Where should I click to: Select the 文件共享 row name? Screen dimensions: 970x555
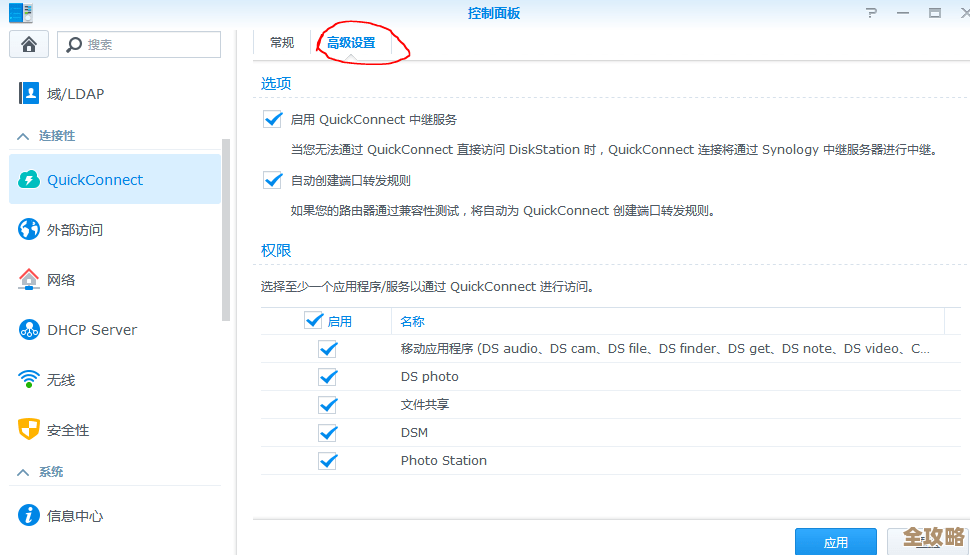coord(425,405)
